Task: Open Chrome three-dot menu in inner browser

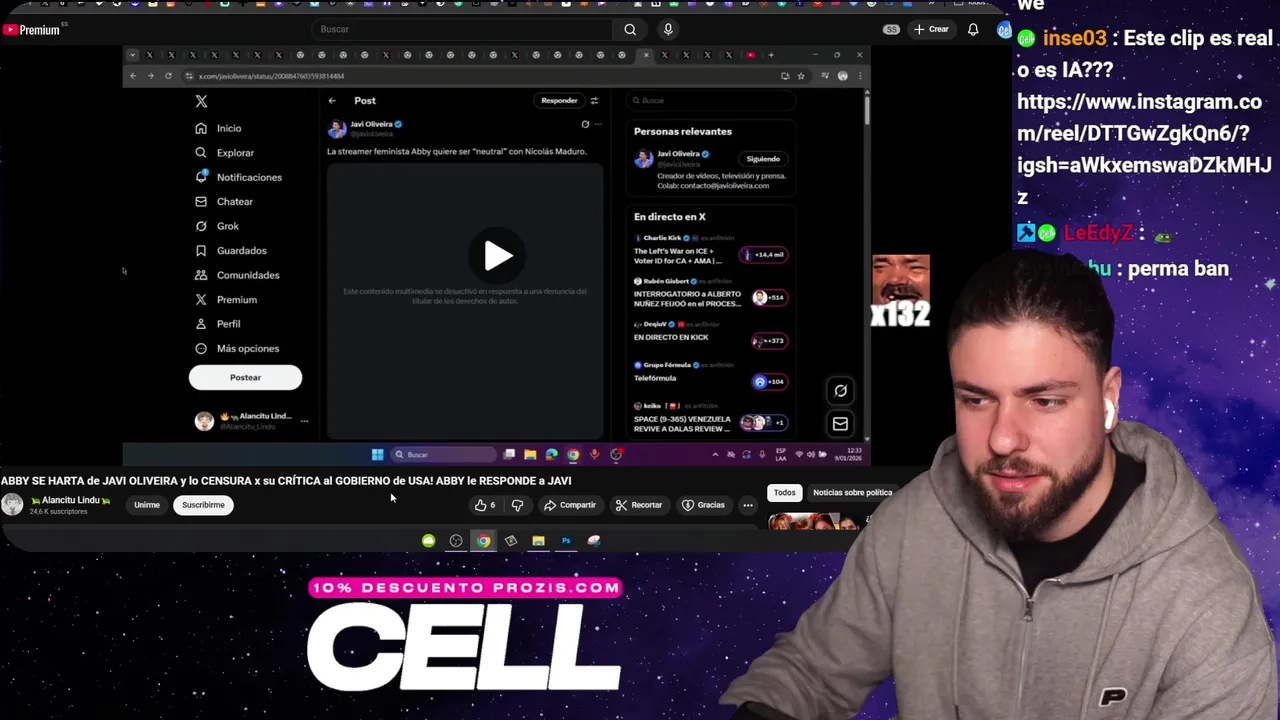Action: pyautogui.click(x=859, y=76)
